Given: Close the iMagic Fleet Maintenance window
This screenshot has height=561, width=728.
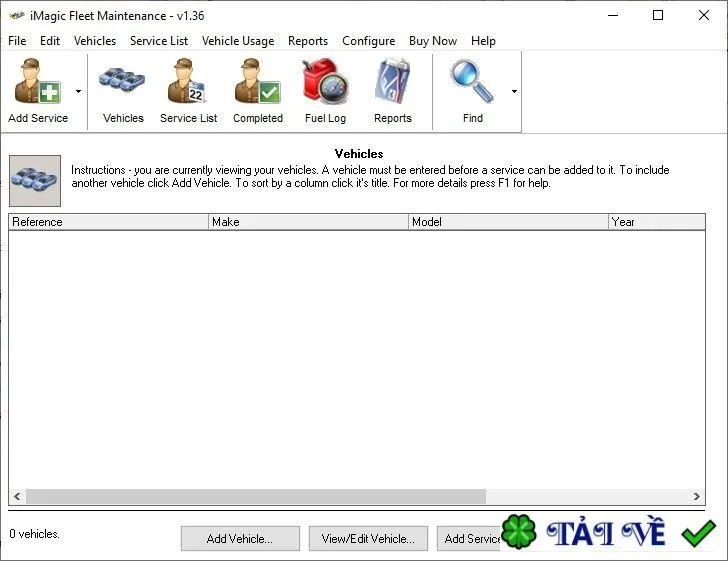Looking at the screenshot, I should pos(704,15).
